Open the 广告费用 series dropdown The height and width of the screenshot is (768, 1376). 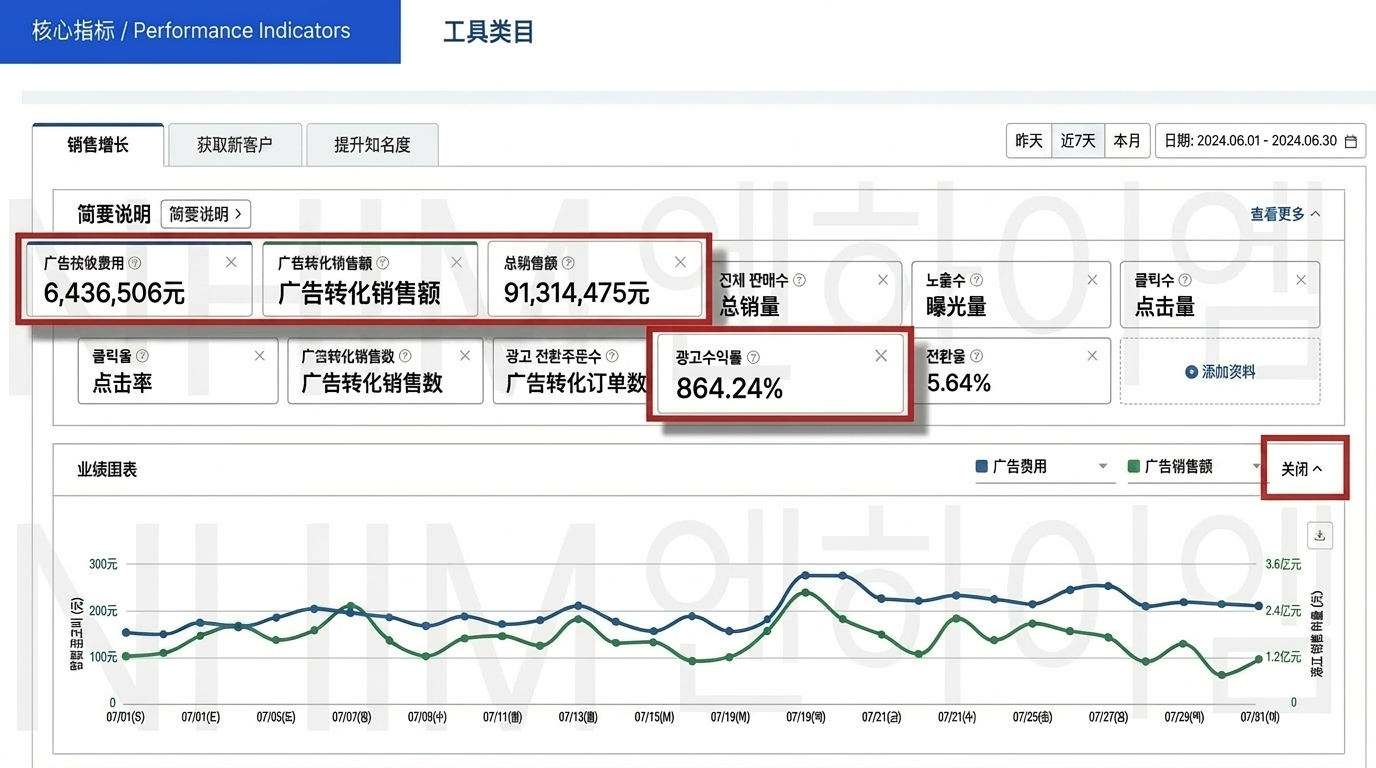[x=1045, y=467]
